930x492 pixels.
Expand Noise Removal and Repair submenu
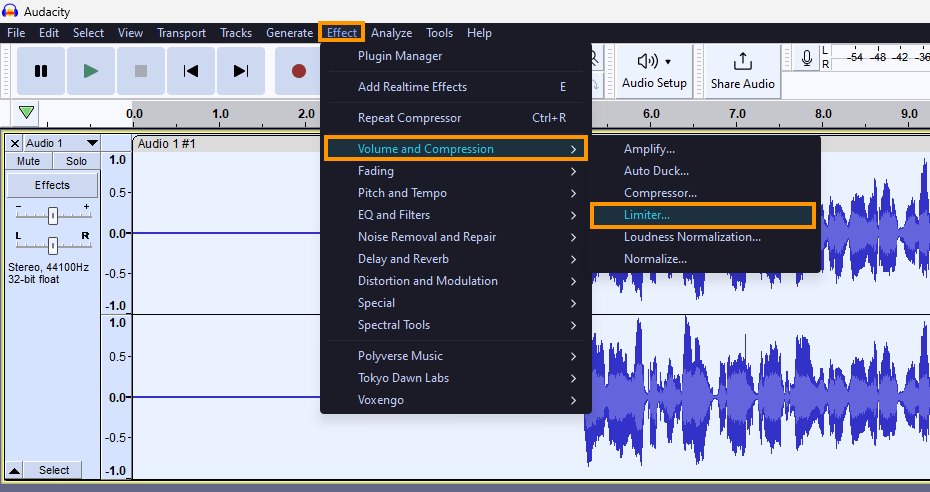(x=456, y=237)
